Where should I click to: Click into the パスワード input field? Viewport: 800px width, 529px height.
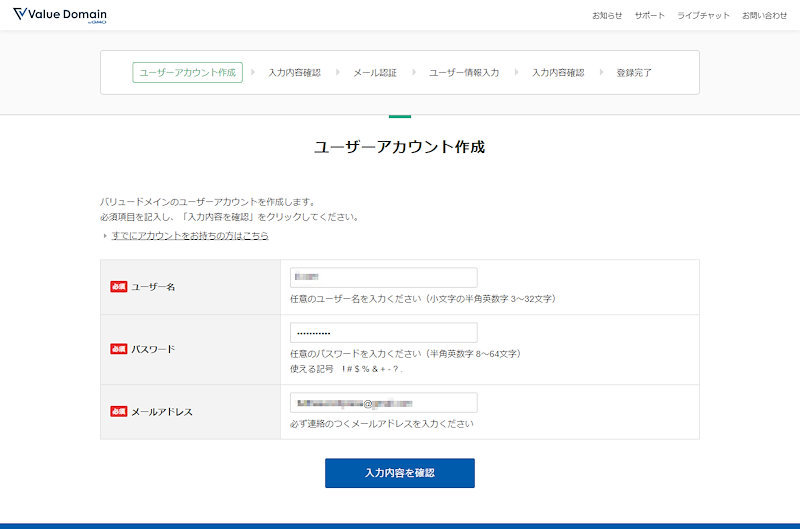(x=383, y=333)
